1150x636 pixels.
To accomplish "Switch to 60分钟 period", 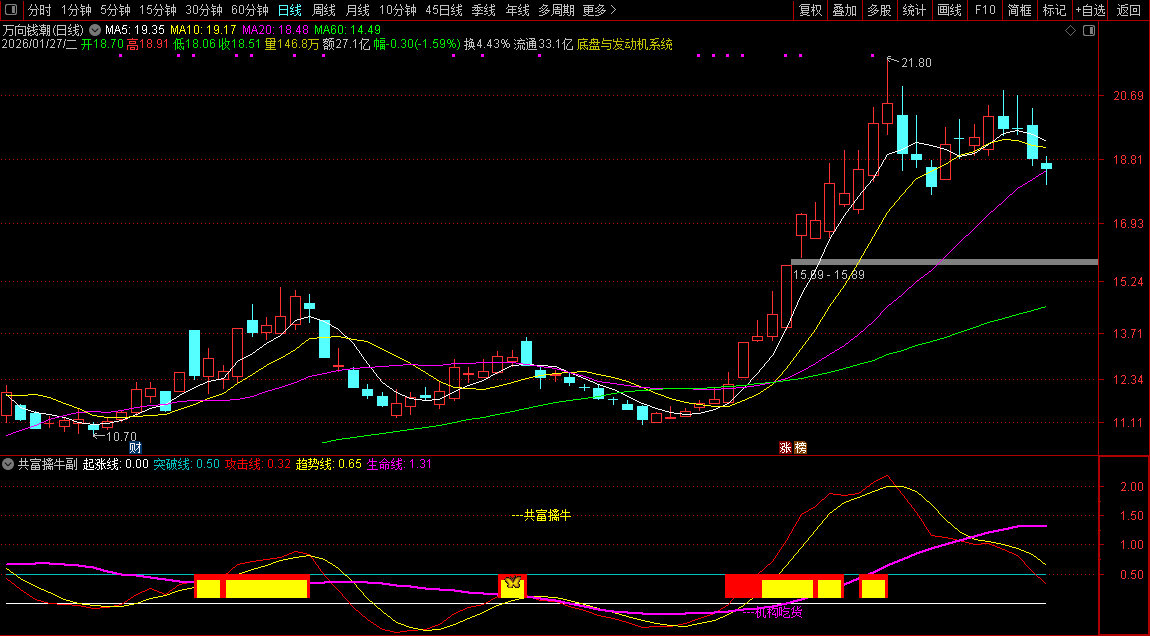I will pyautogui.click(x=250, y=10).
